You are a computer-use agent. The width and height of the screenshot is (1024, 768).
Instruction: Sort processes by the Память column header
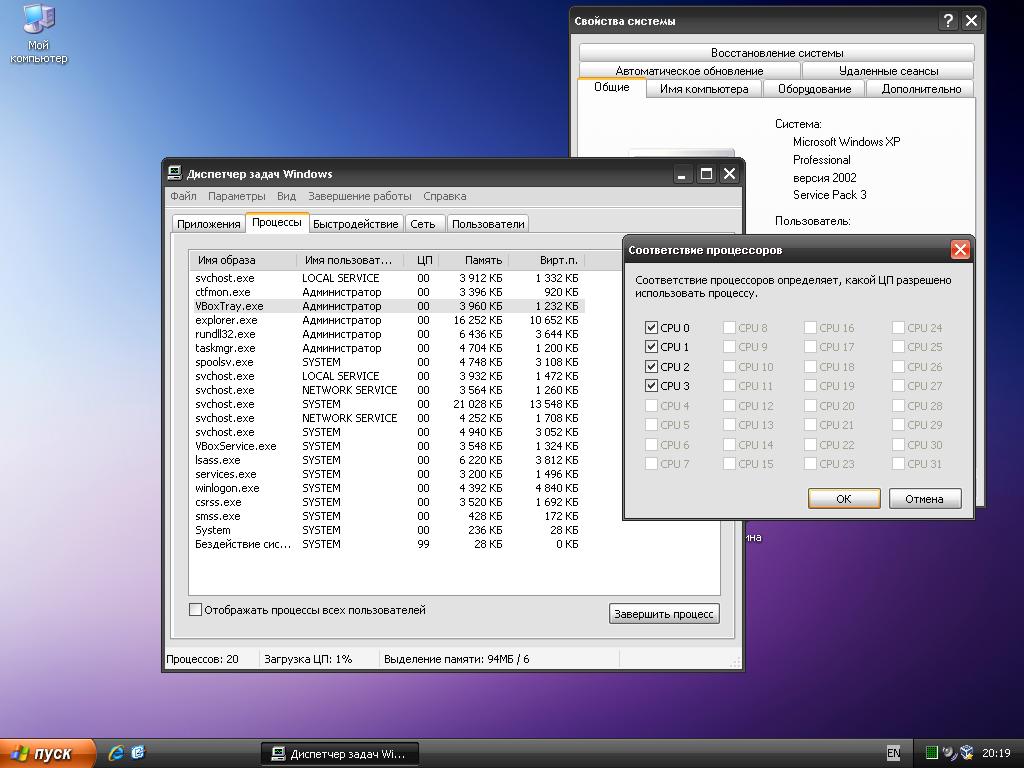(x=483, y=260)
